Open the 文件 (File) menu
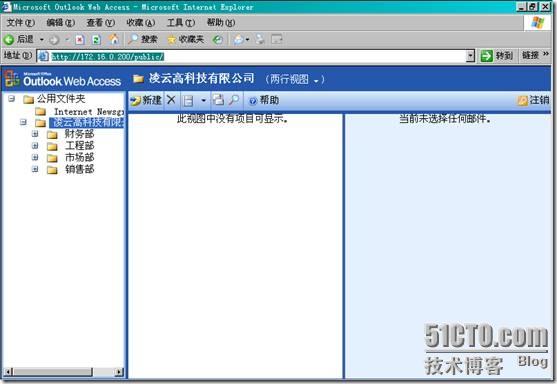The height and width of the screenshot is (384, 557). tap(20, 23)
